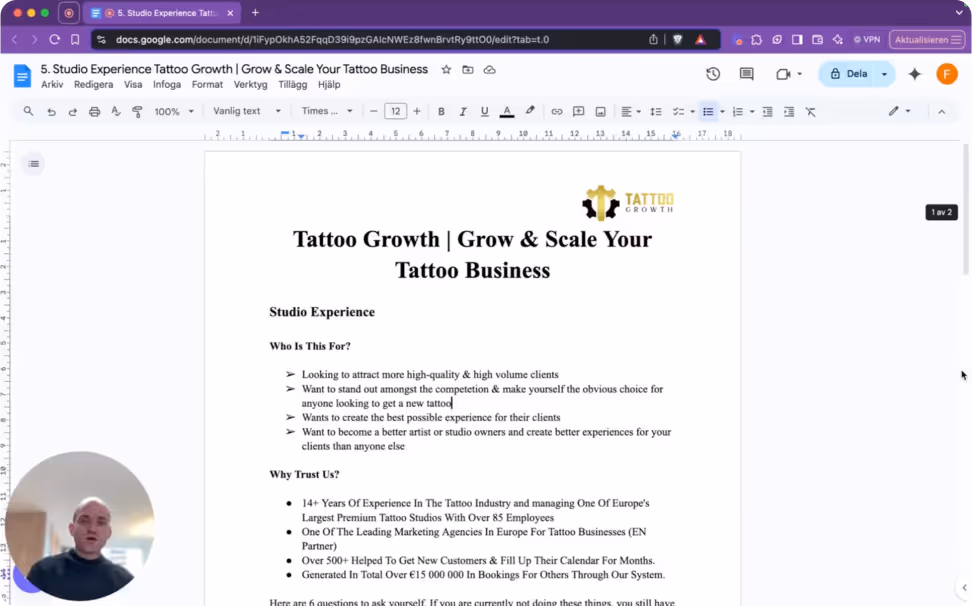Move document to a folder
Screen dimensions: 972x606
[468, 69]
